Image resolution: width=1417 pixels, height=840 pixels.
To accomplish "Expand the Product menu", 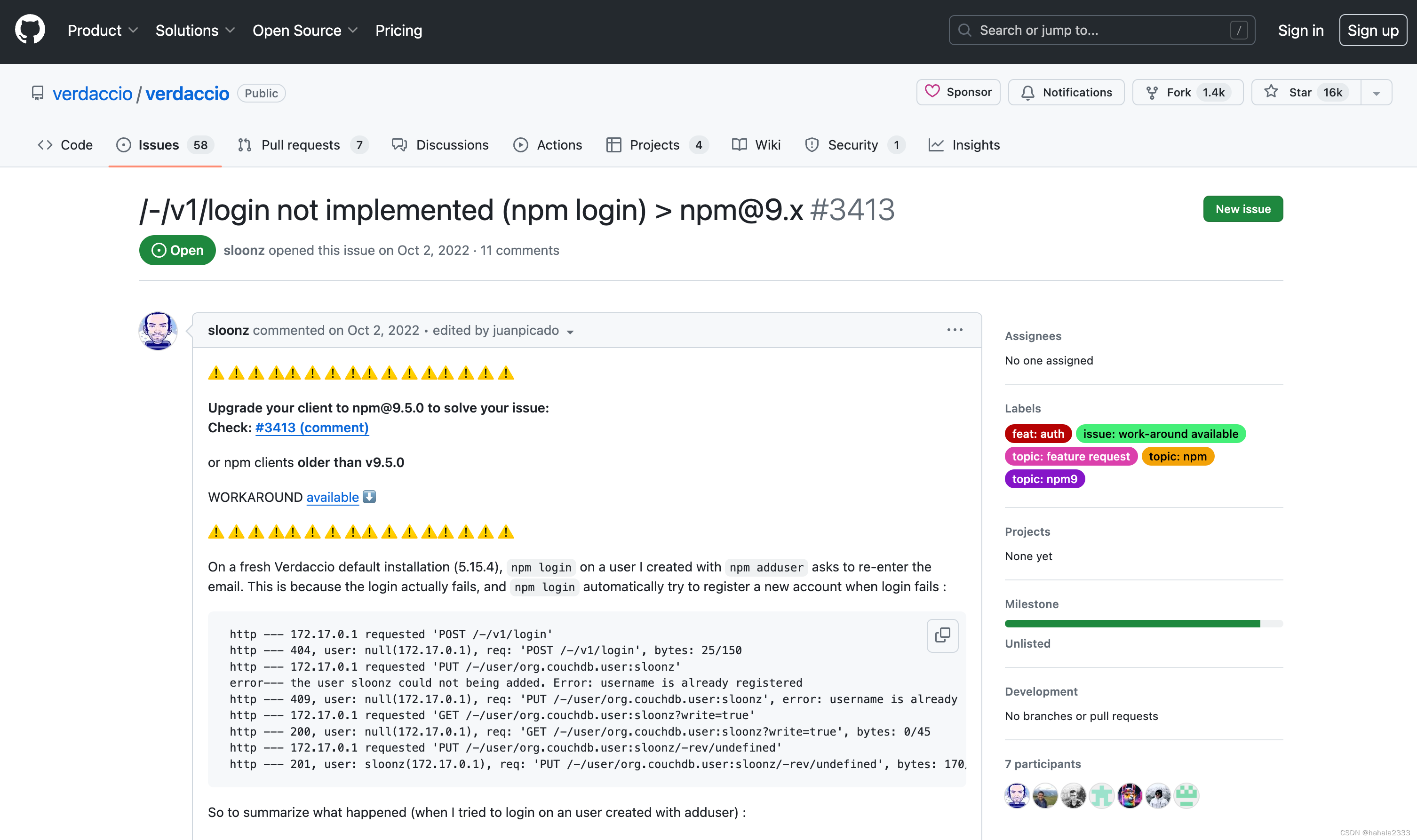I will pyautogui.click(x=103, y=31).
